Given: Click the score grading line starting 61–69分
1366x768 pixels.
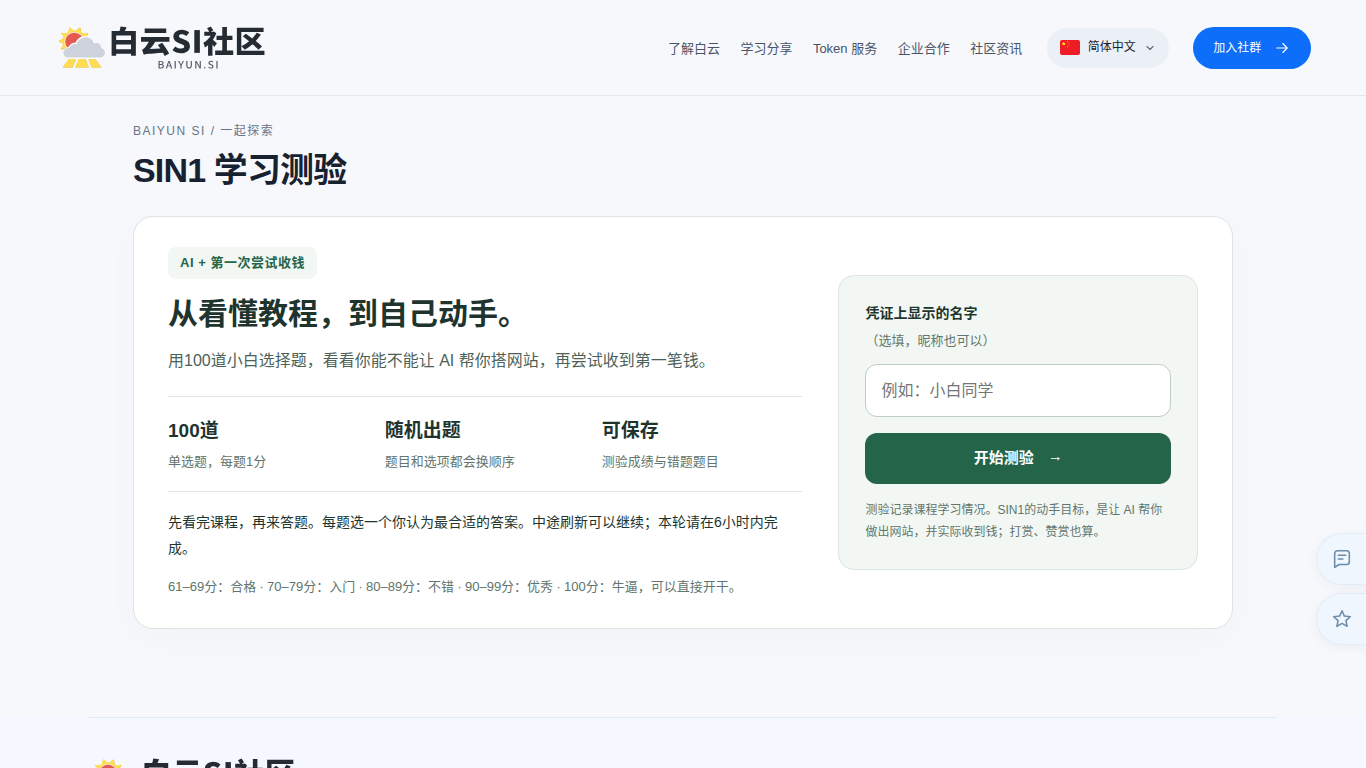Looking at the screenshot, I should [x=454, y=587].
